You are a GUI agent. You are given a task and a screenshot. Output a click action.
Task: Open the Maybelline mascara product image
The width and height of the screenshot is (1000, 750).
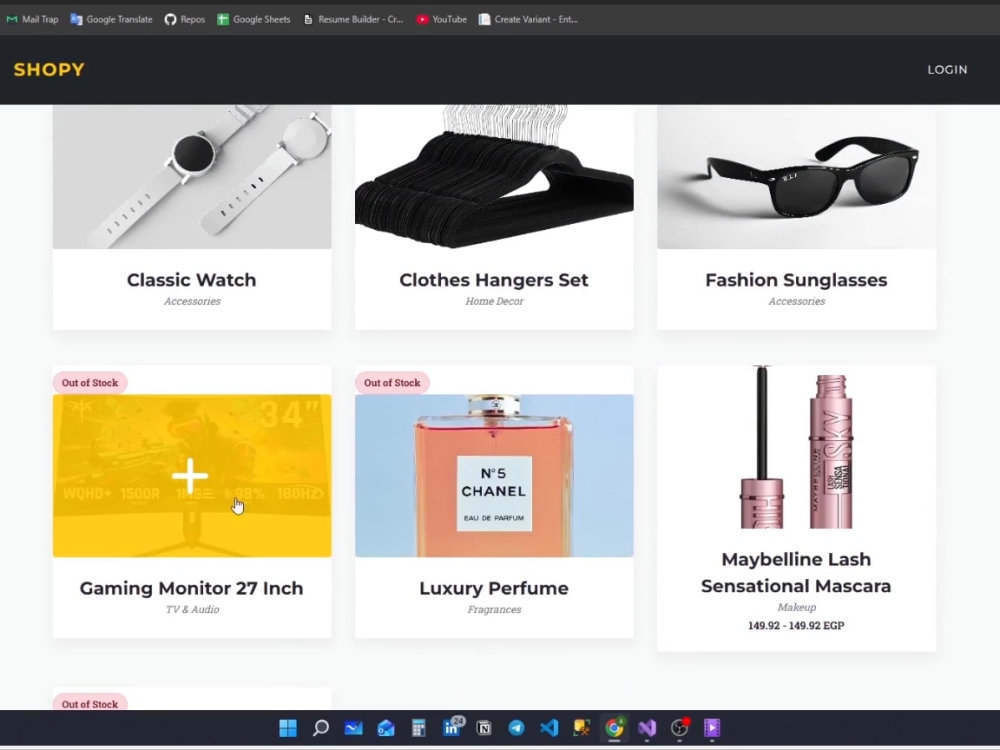[x=797, y=447]
